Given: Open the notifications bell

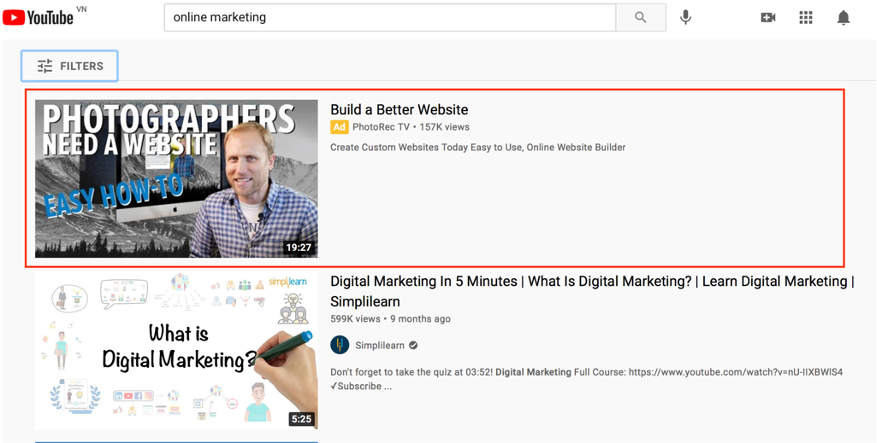Looking at the screenshot, I should [843, 17].
